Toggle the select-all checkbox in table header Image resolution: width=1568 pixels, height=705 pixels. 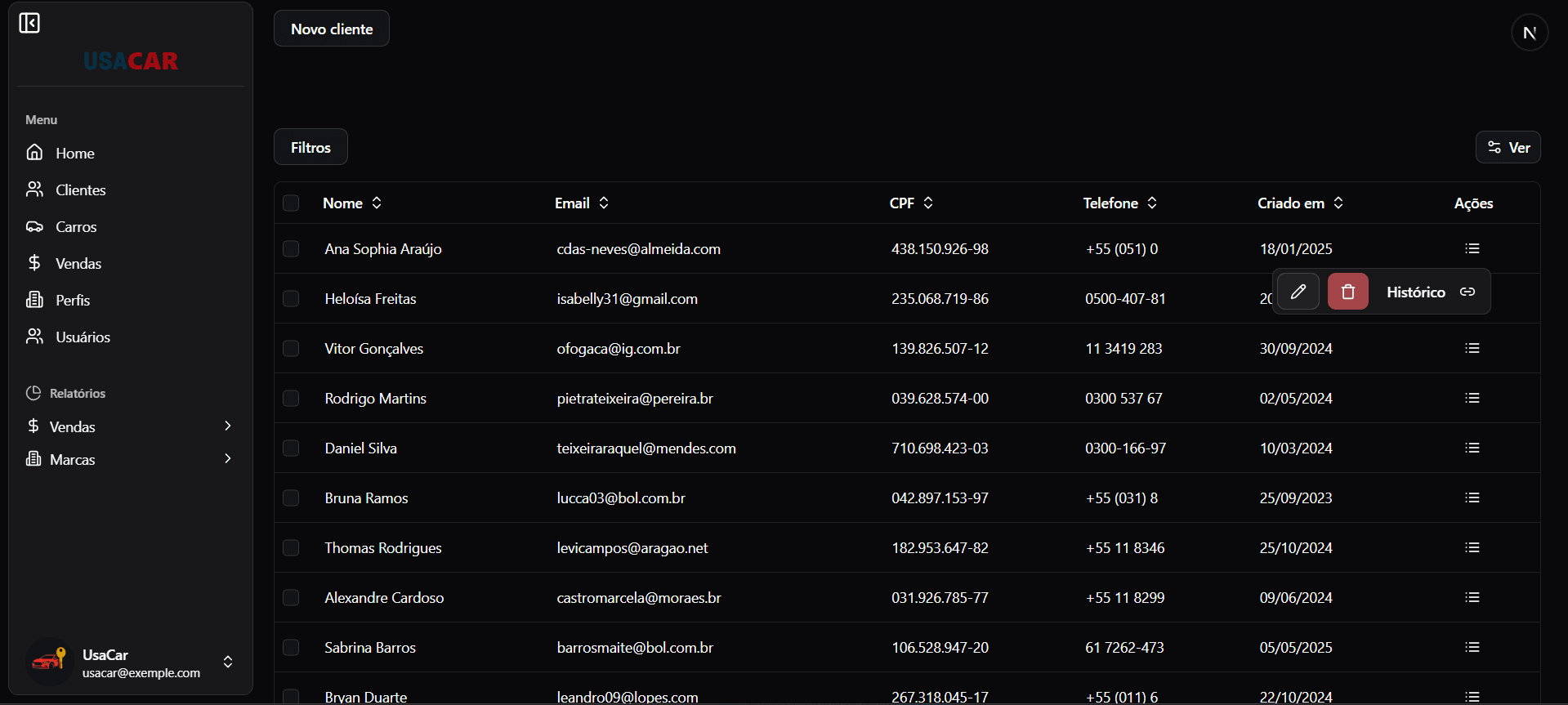291,203
